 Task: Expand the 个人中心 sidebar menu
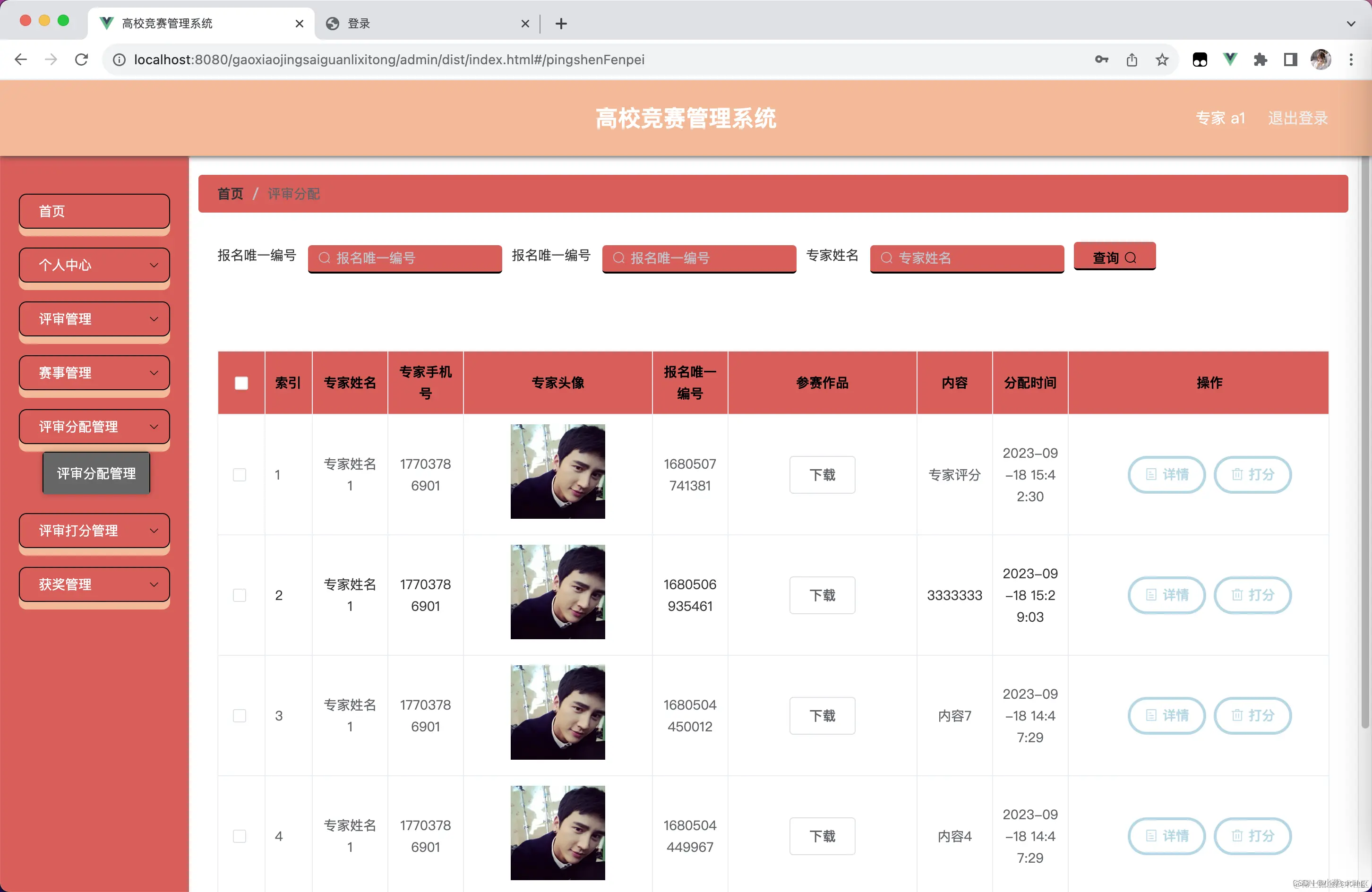94,265
